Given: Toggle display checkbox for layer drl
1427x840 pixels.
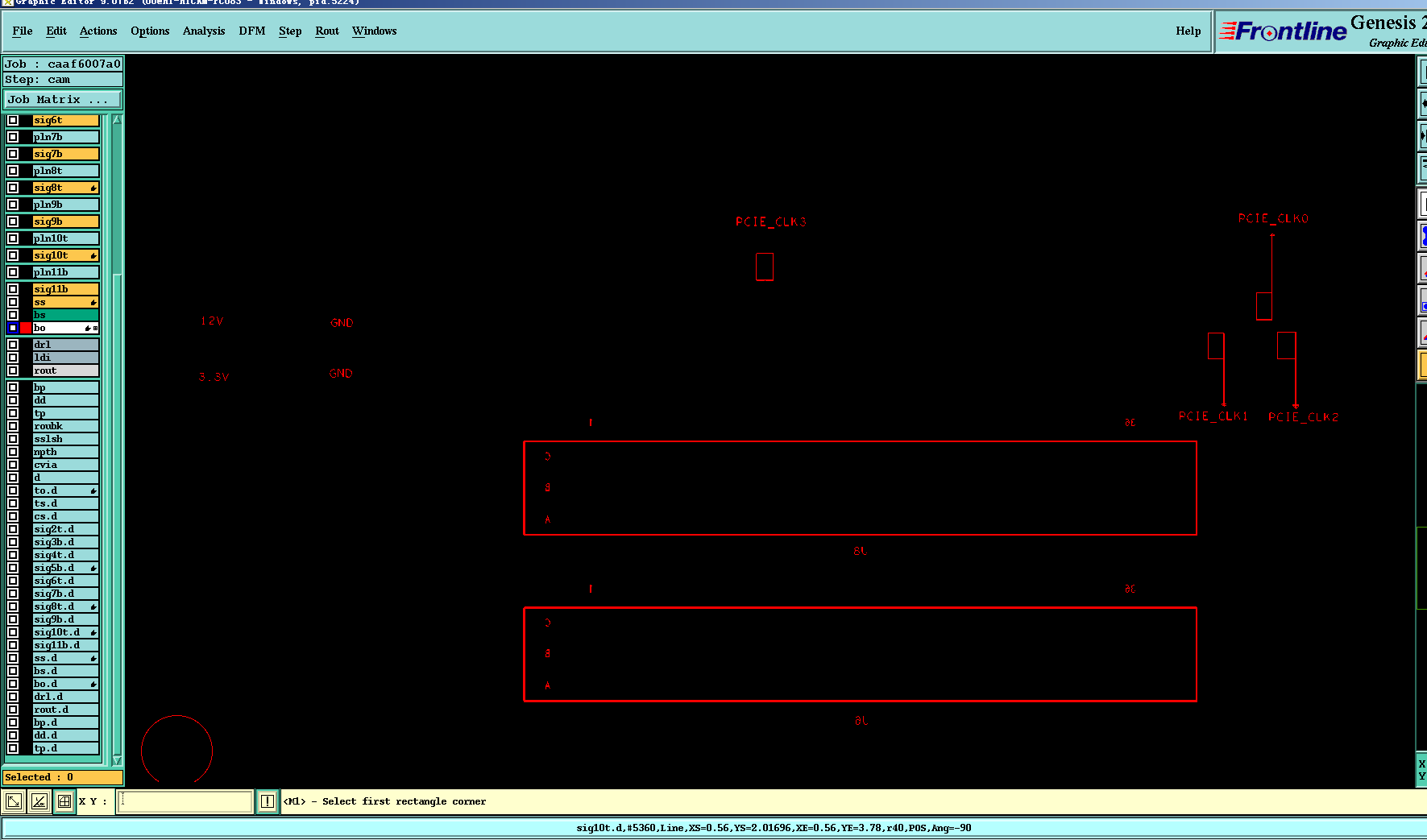Looking at the screenshot, I should (13, 346).
